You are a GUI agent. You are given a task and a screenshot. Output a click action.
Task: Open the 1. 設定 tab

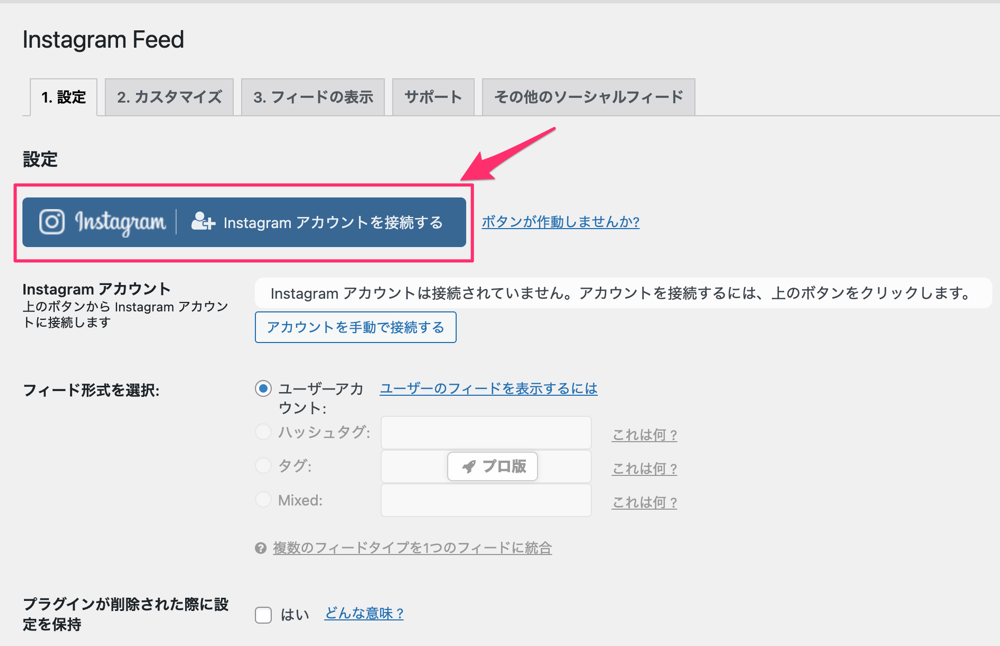point(63,97)
